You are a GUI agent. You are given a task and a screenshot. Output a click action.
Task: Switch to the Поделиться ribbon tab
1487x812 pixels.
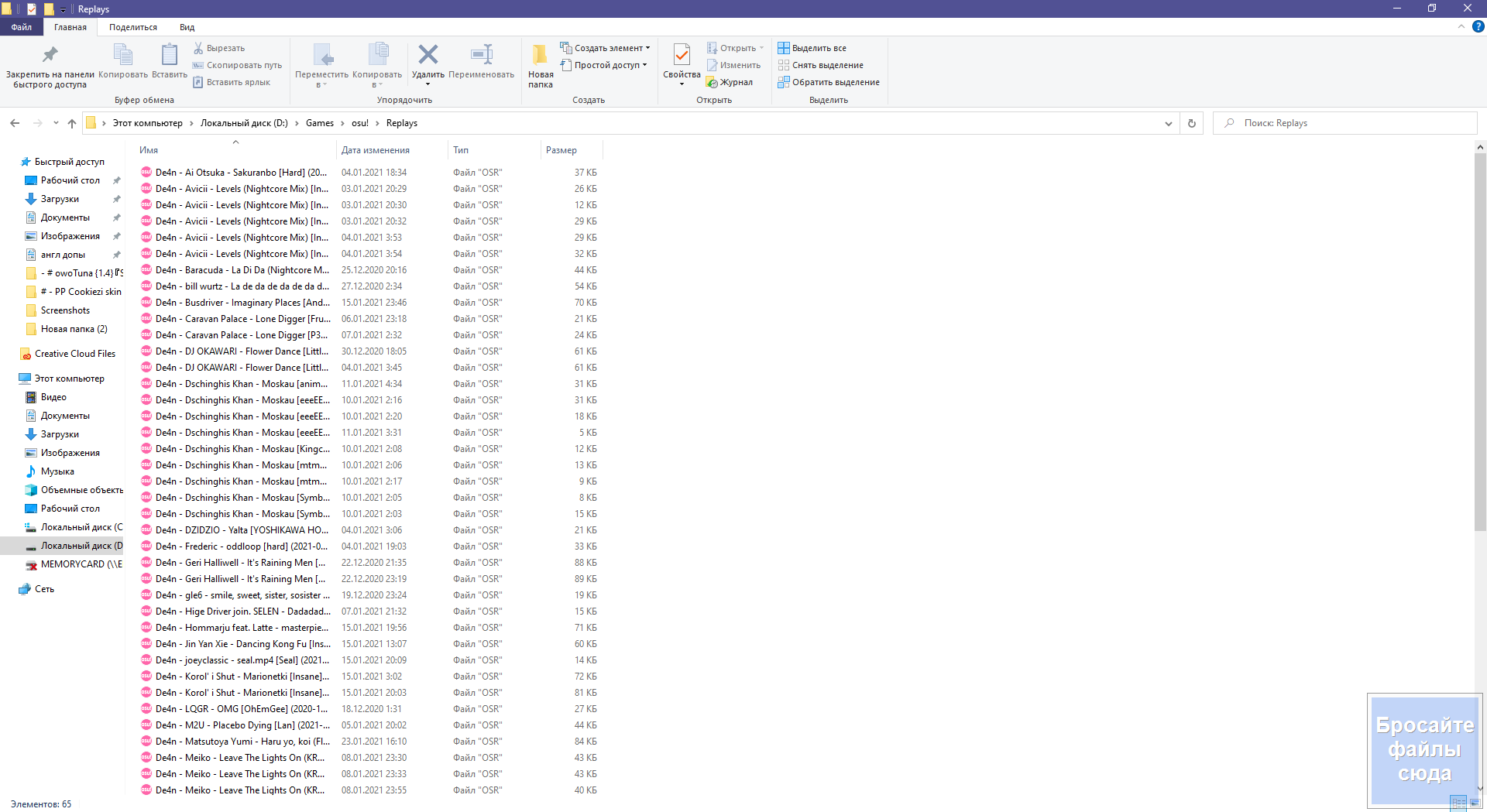[133, 27]
